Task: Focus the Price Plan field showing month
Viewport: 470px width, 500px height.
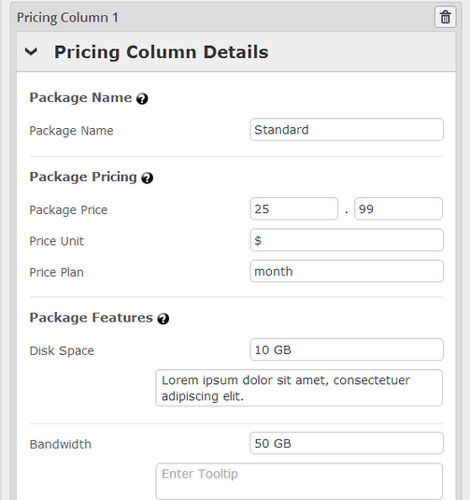Action: point(347,271)
